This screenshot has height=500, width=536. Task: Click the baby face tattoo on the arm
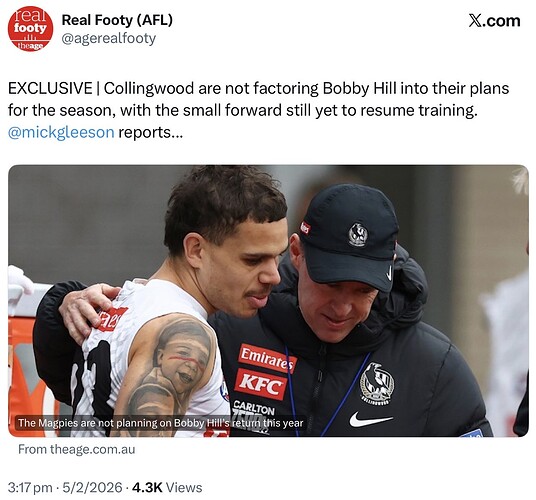point(181,357)
